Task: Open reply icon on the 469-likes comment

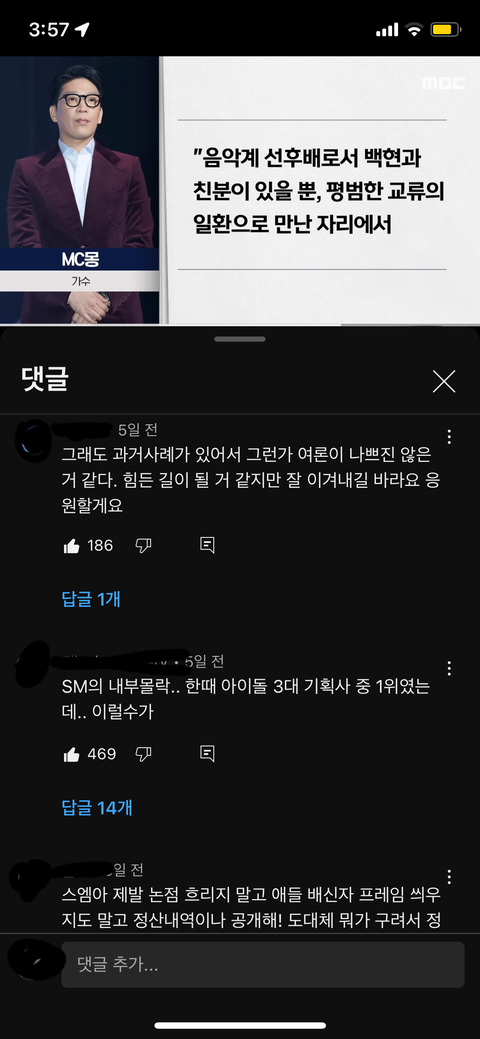Action: coord(207,754)
